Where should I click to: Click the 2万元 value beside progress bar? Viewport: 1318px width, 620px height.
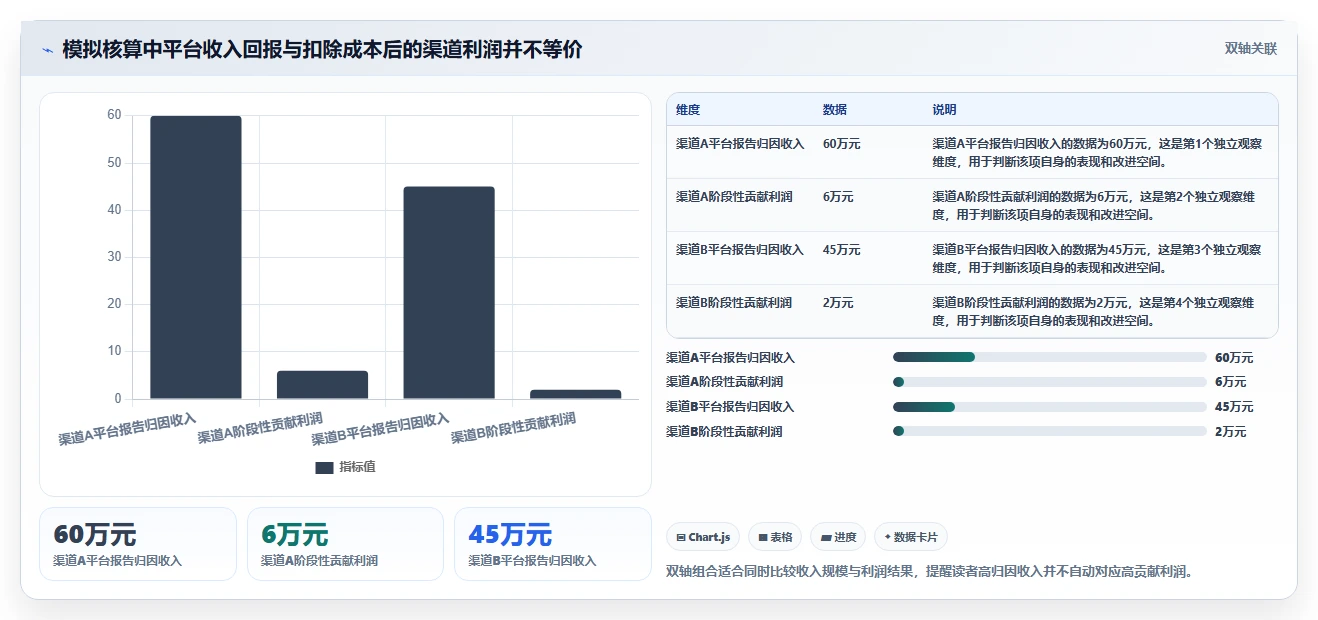click(1231, 432)
